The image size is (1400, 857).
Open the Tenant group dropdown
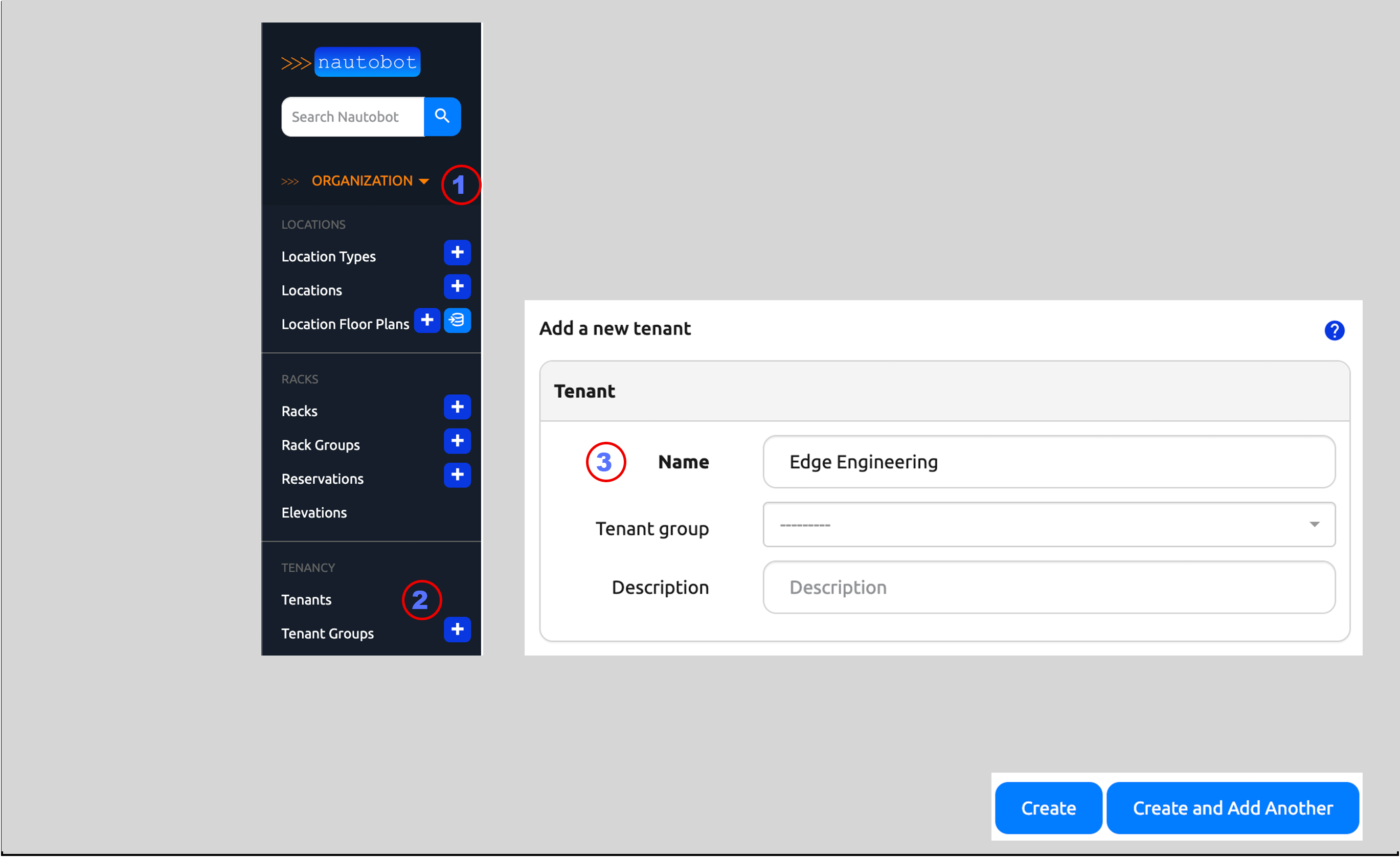[x=1048, y=524]
